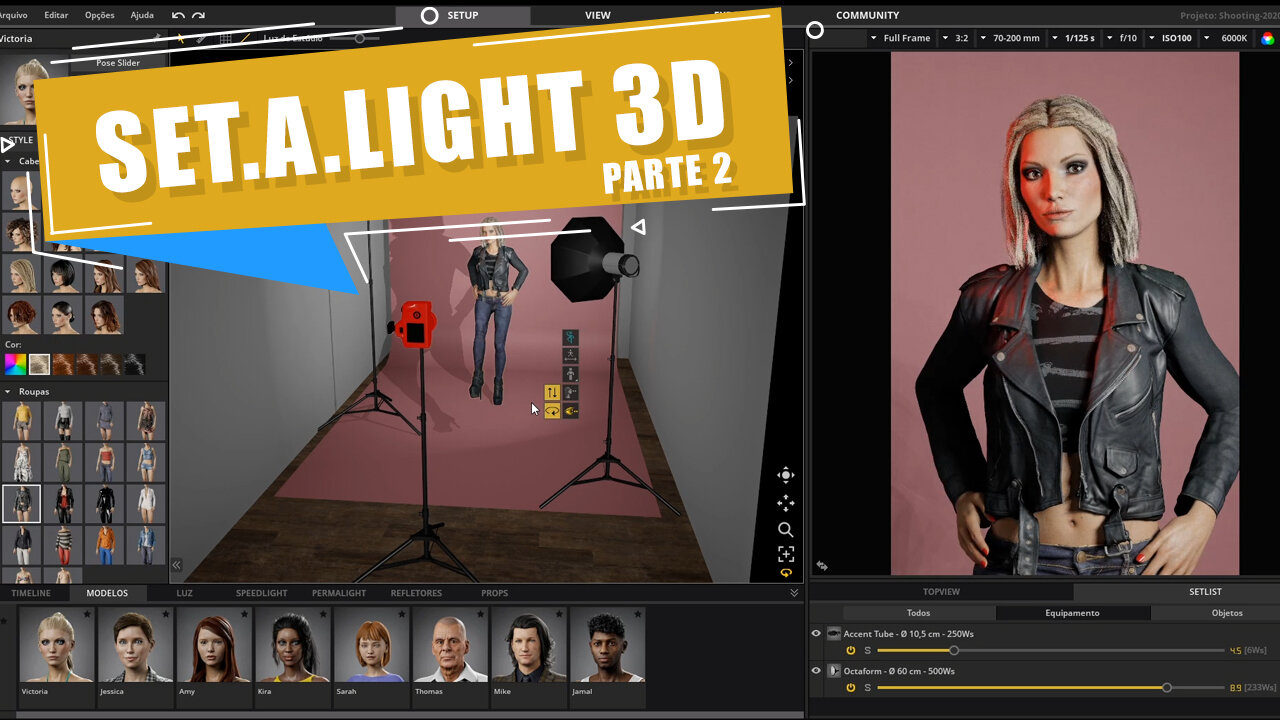
Task: Open the 1/125 s shutter dropdown
Action: (x=1072, y=38)
